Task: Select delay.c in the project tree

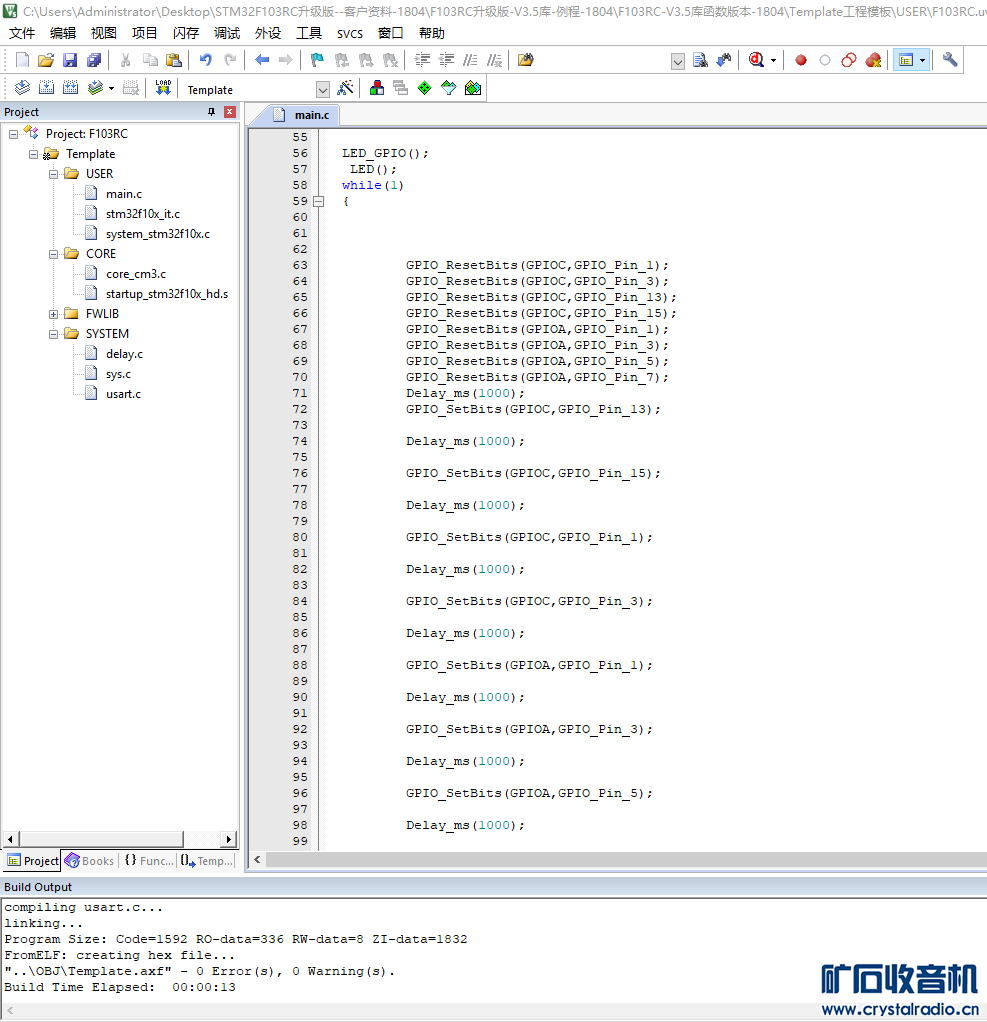Action: pyautogui.click(x=124, y=354)
